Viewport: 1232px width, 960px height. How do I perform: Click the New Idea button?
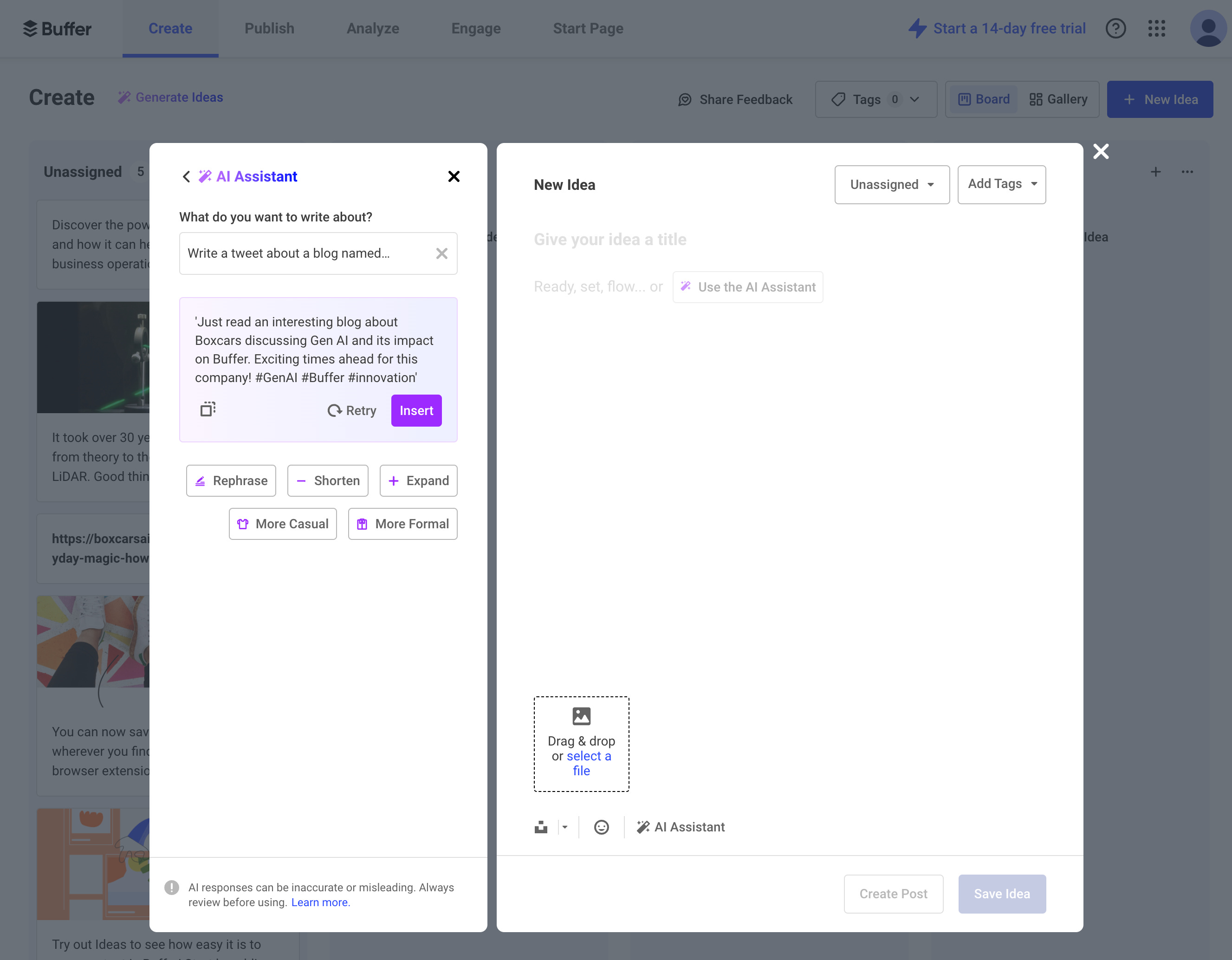[x=1160, y=100]
